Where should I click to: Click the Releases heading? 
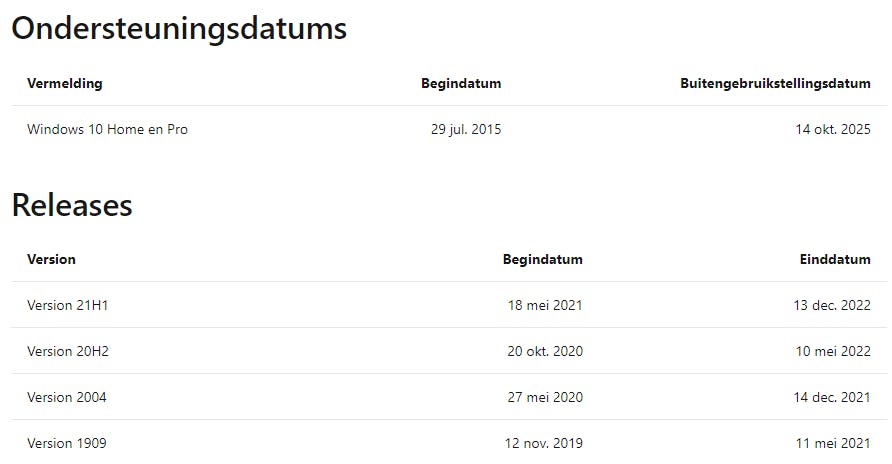(72, 205)
